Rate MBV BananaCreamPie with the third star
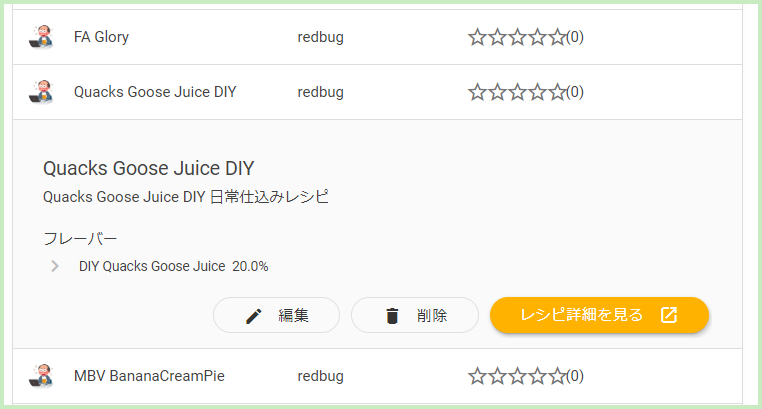762x409 pixels. (517, 376)
